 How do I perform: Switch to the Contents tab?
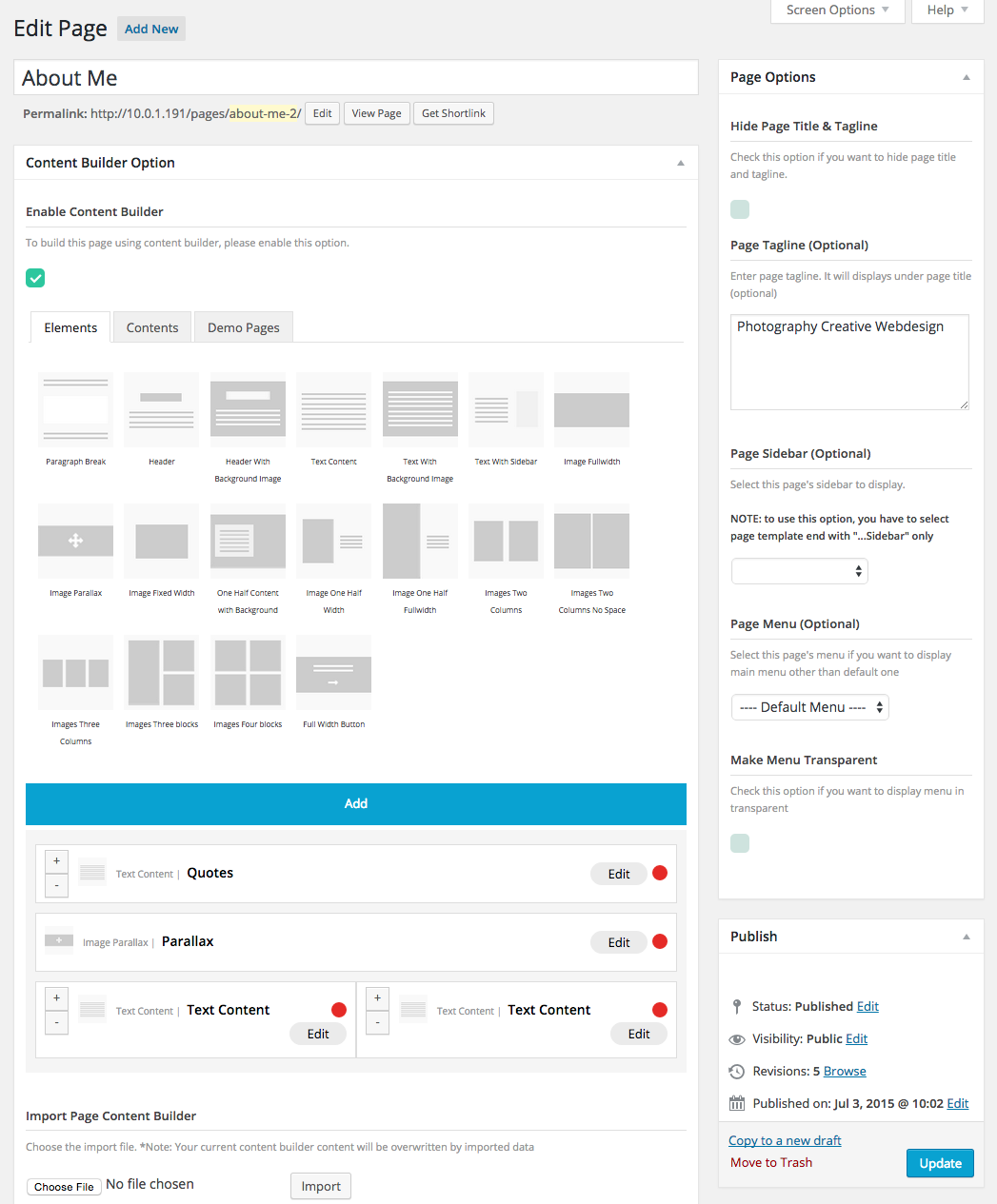click(151, 326)
